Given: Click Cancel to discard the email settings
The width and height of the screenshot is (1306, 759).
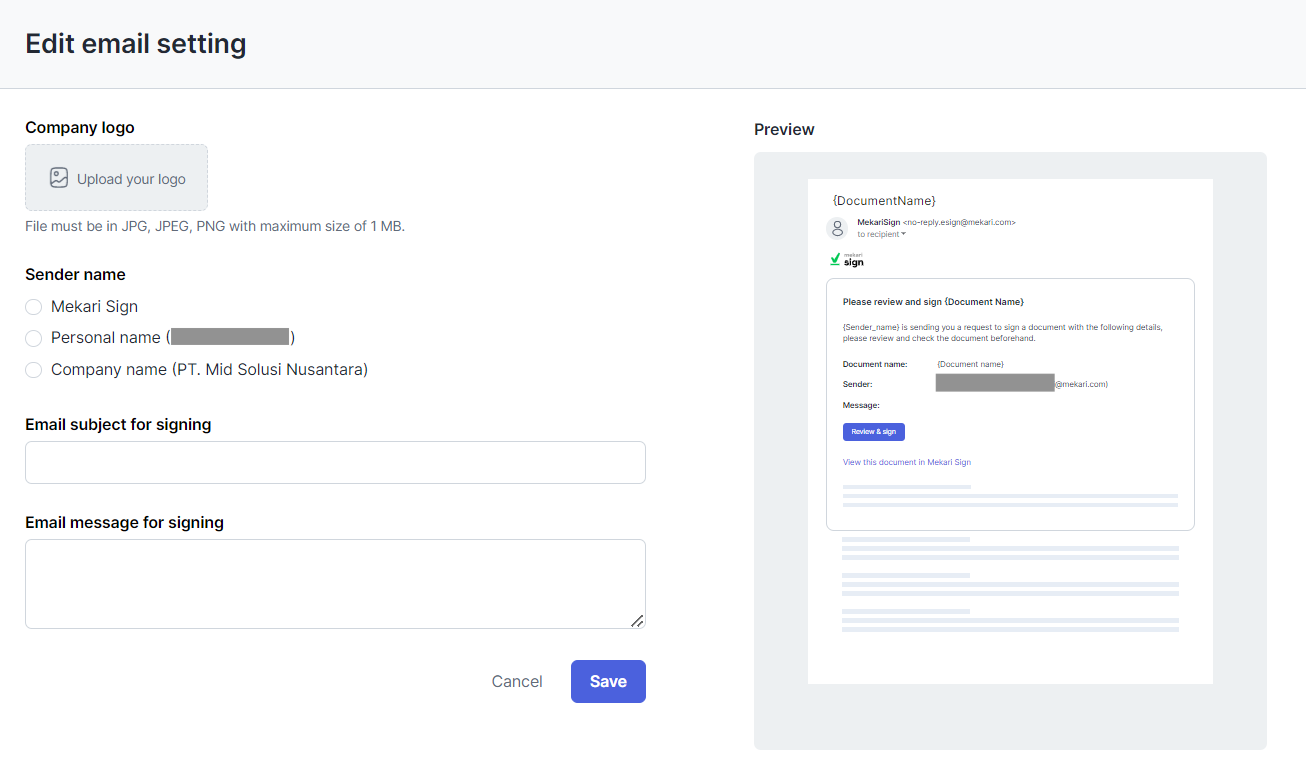Looking at the screenshot, I should [x=517, y=682].
